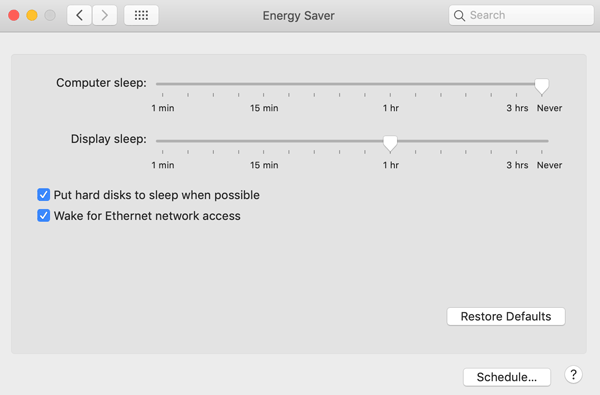Set Computer sleep to the 1 min tick
This screenshot has height=395, width=600.
tap(163, 84)
